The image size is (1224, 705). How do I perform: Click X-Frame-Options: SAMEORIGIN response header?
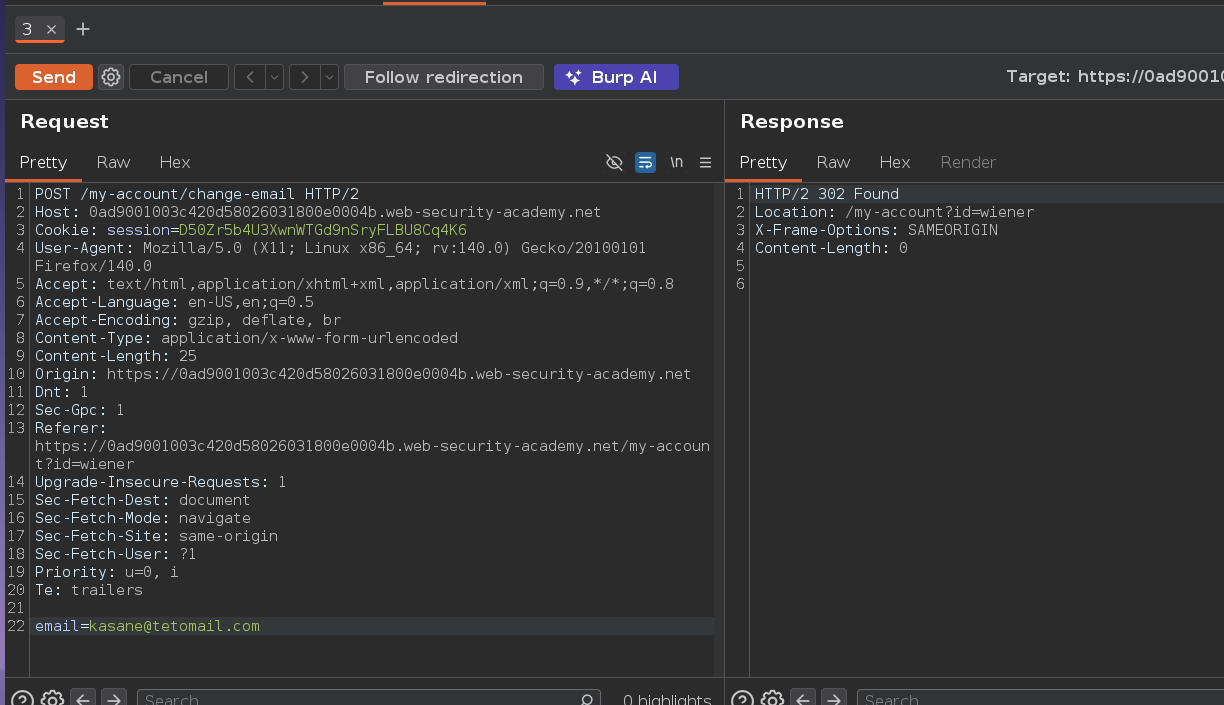[876, 230]
